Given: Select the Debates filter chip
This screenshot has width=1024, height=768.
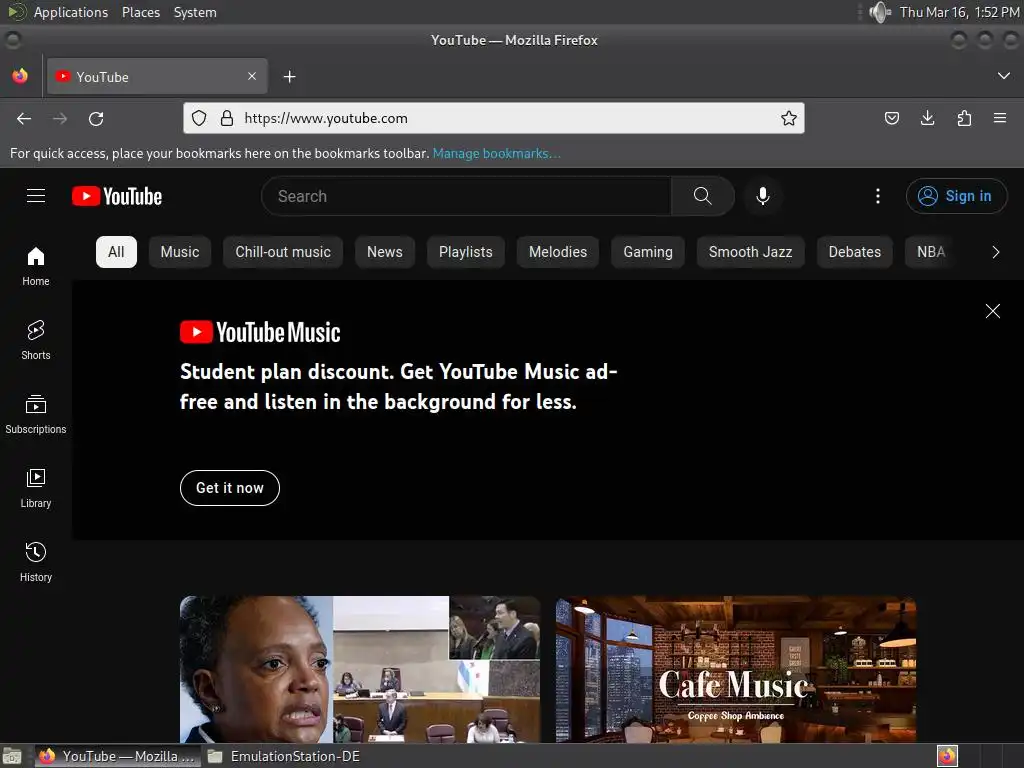Looking at the screenshot, I should 854,252.
